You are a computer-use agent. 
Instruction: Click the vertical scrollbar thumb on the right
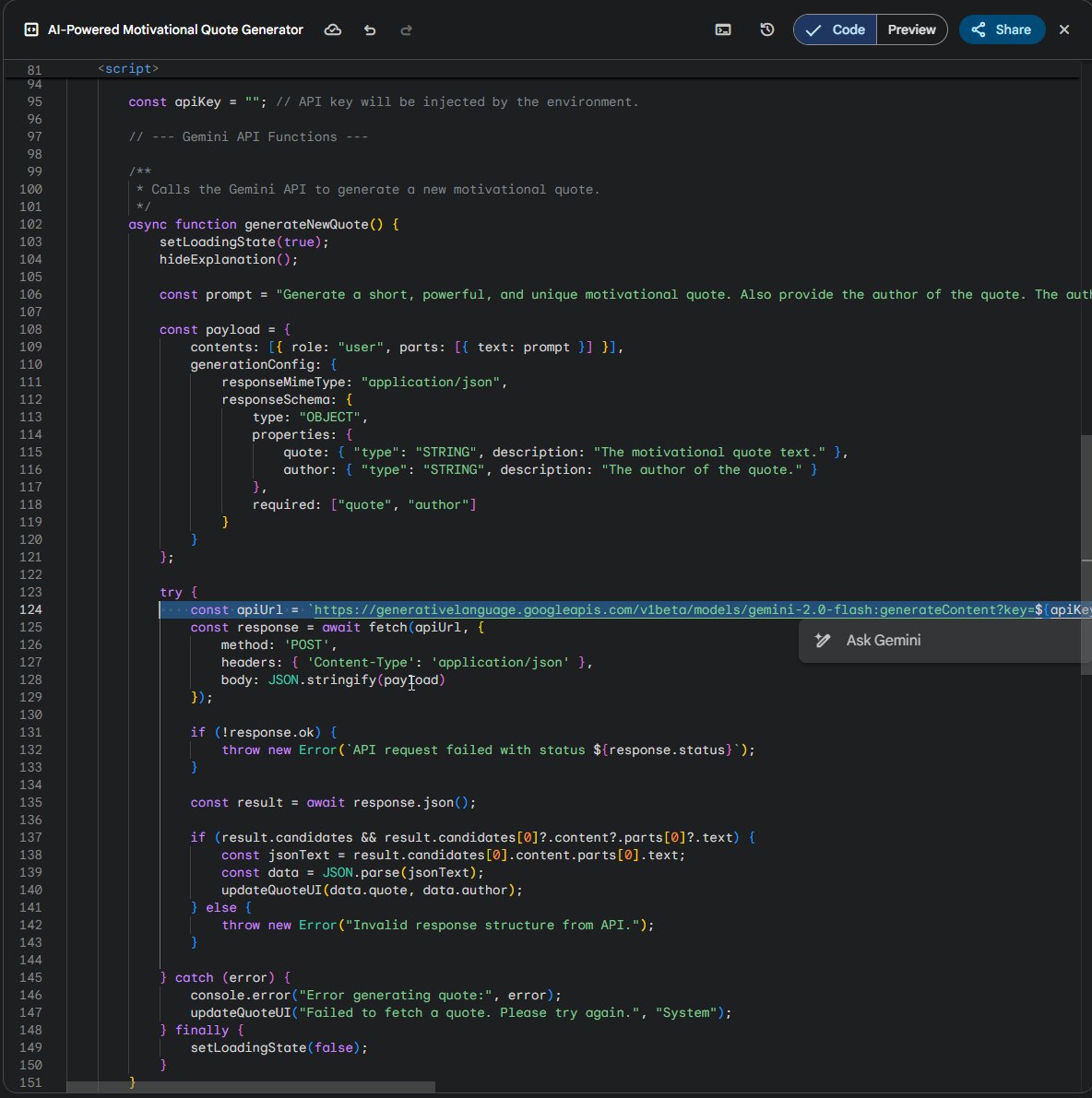tap(1086, 555)
